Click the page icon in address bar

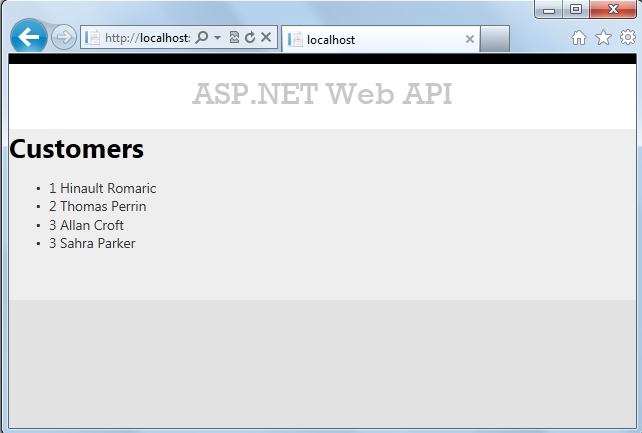tap(93, 38)
